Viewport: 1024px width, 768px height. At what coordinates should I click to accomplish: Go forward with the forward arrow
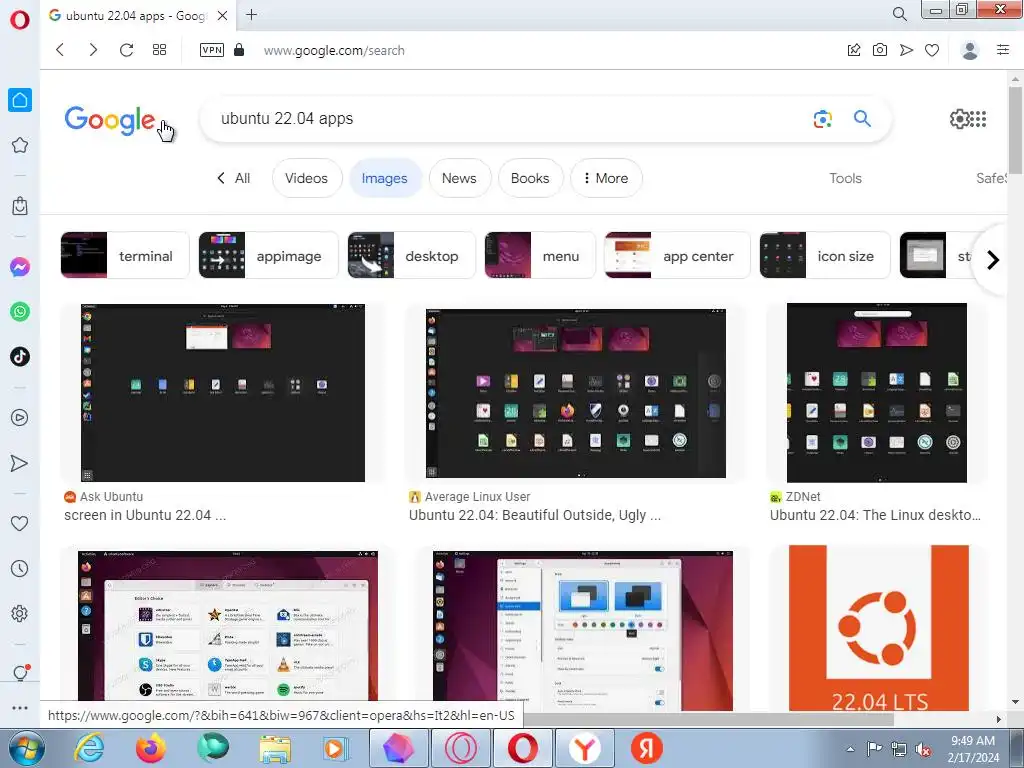tap(93, 50)
